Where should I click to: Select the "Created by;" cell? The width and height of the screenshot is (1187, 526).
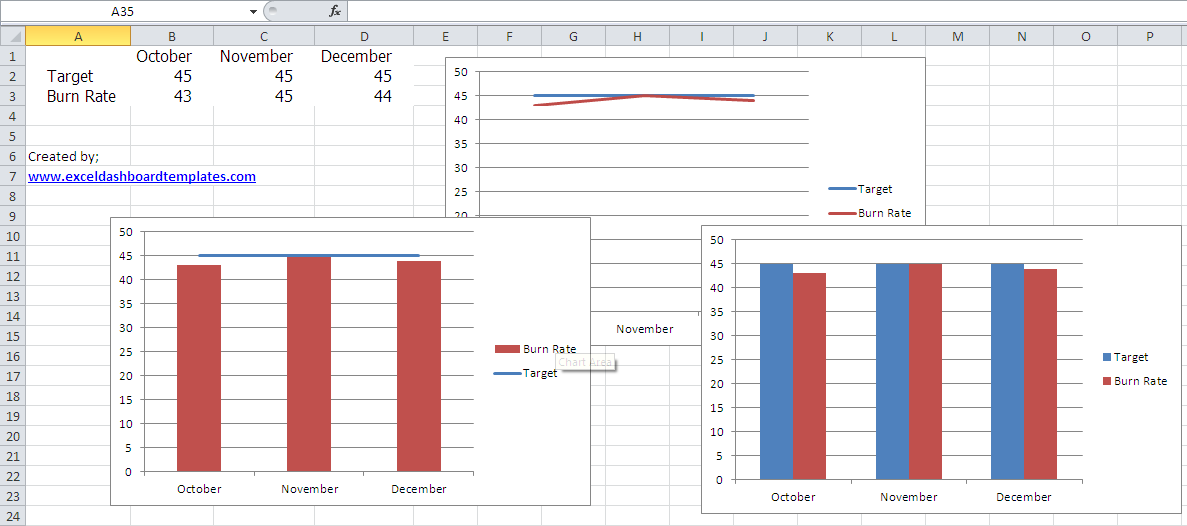tap(64, 156)
